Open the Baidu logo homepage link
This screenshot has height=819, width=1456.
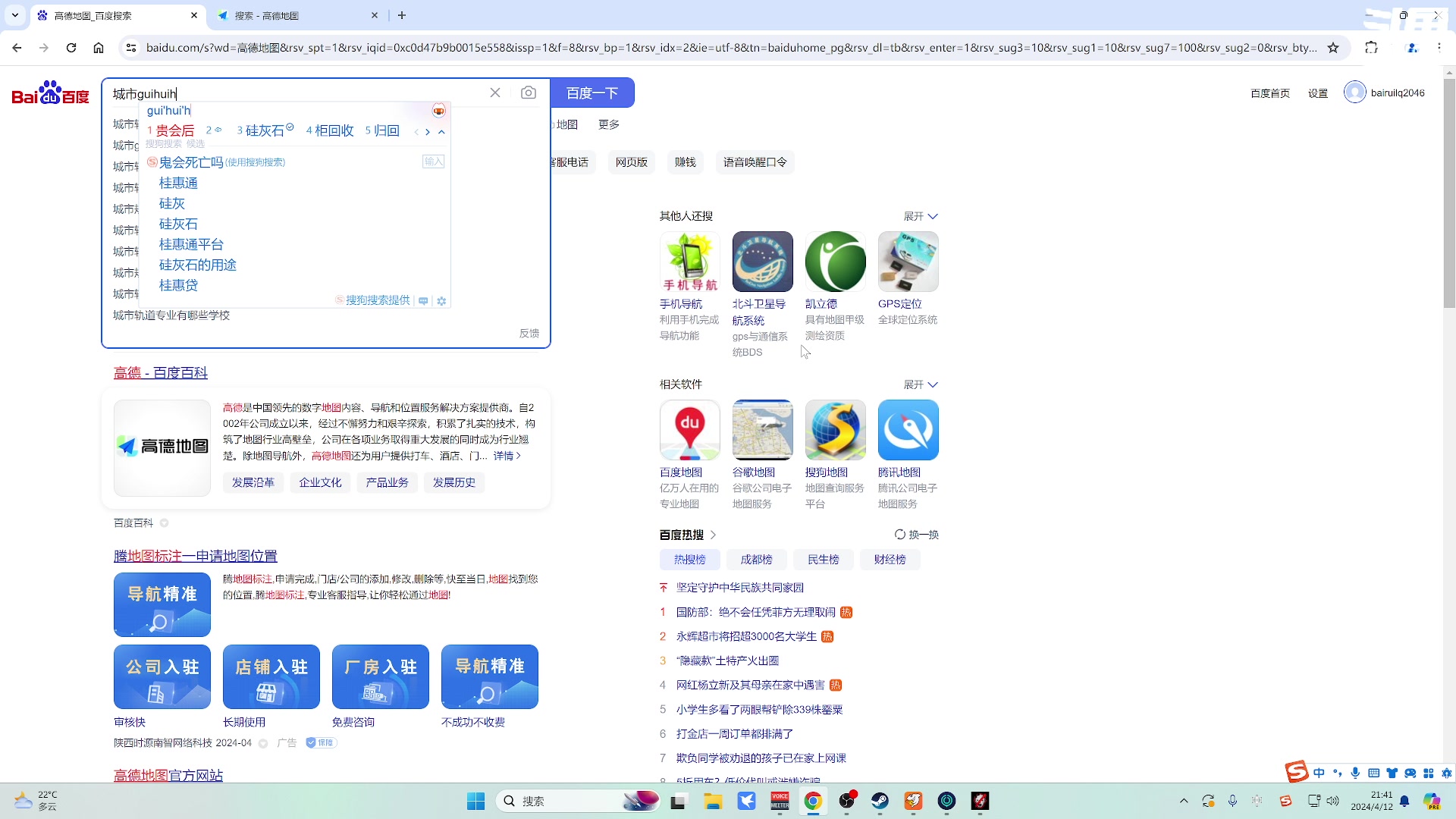pyautogui.click(x=50, y=93)
